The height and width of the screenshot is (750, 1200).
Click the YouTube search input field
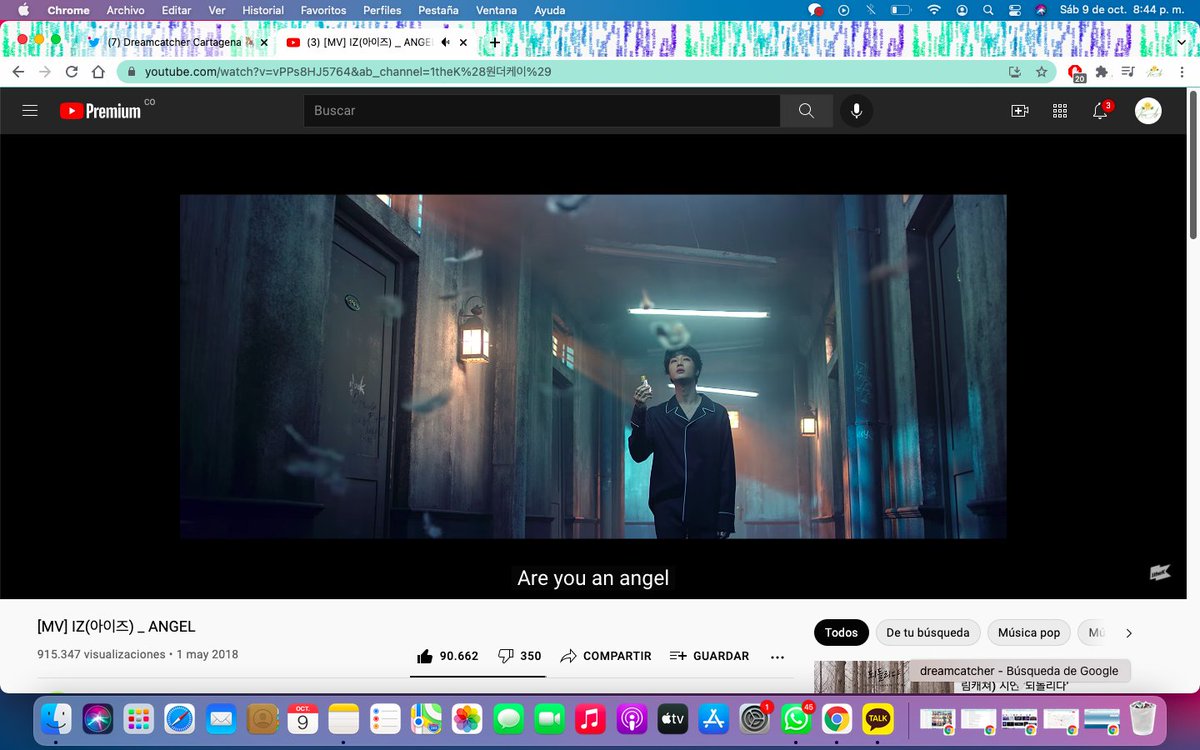542,111
